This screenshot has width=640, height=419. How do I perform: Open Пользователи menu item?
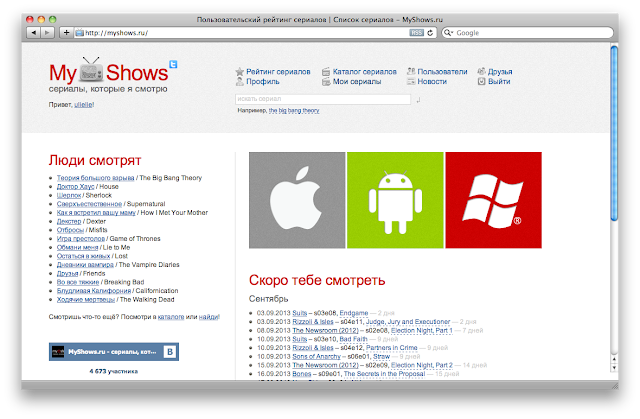(442, 71)
